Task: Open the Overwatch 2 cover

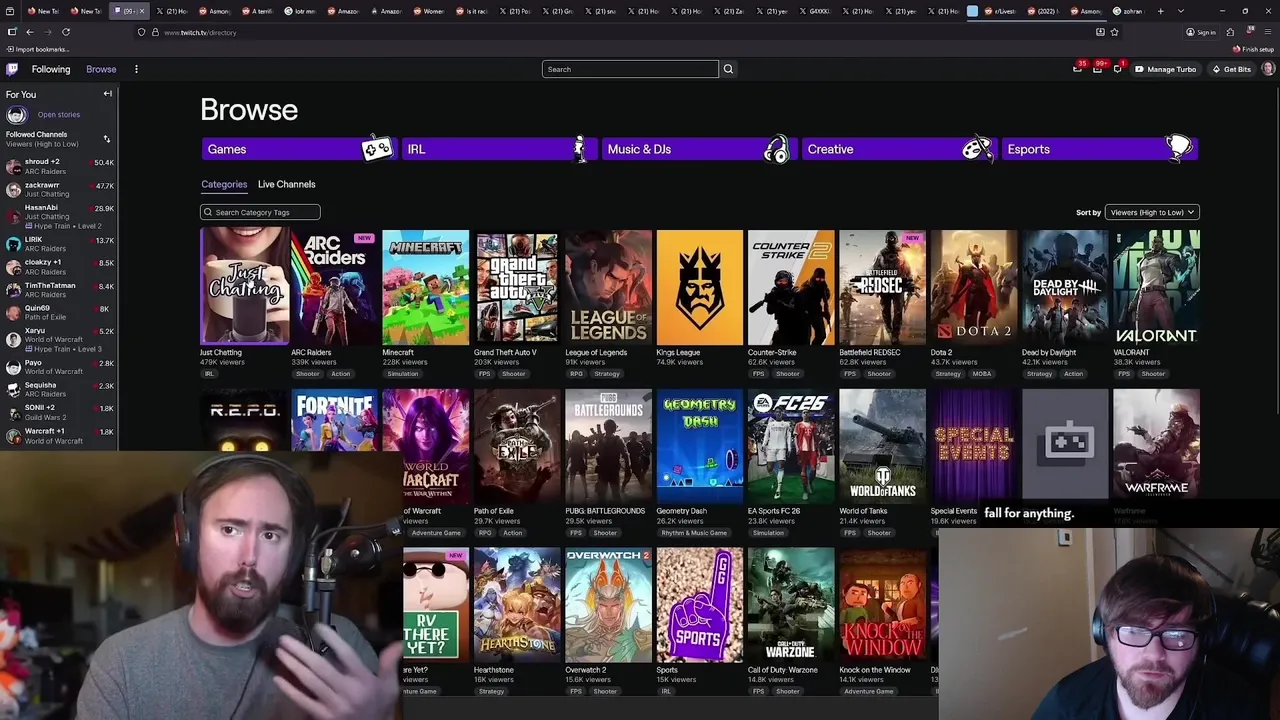Action: coord(608,605)
